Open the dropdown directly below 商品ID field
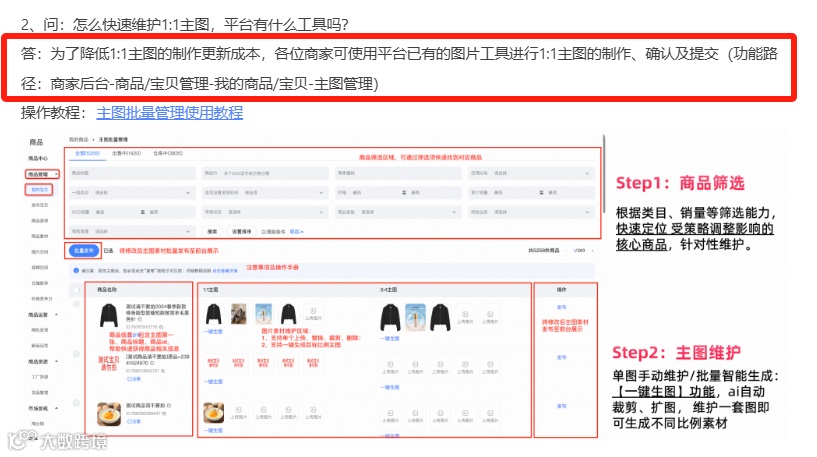817x457 pixels. tap(265, 193)
